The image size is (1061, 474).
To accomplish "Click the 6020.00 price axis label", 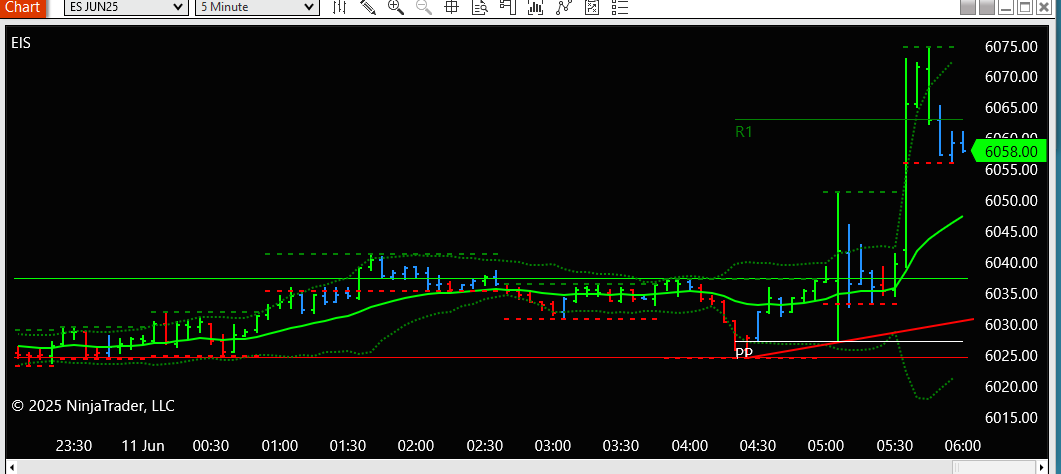I will pyautogui.click(x=1011, y=386).
